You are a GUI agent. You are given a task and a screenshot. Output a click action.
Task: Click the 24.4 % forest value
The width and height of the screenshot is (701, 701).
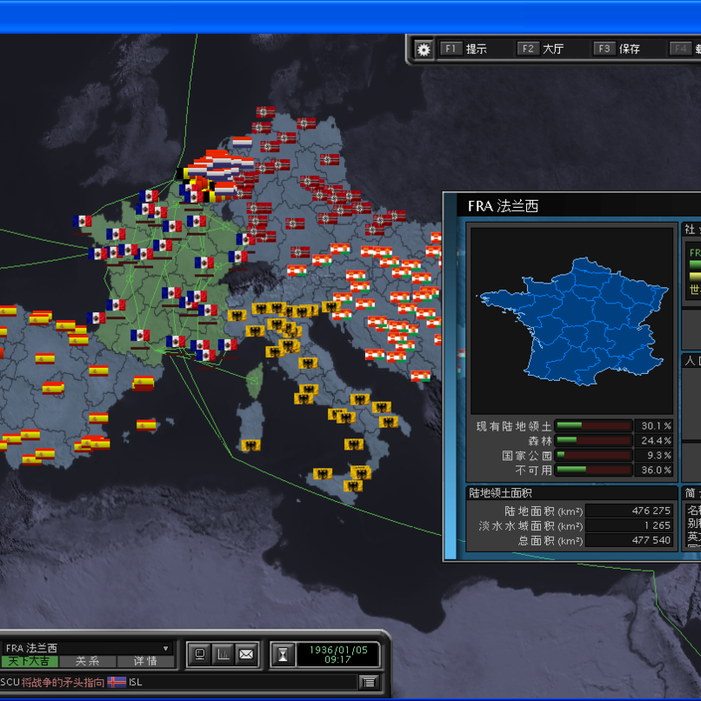pos(654,441)
